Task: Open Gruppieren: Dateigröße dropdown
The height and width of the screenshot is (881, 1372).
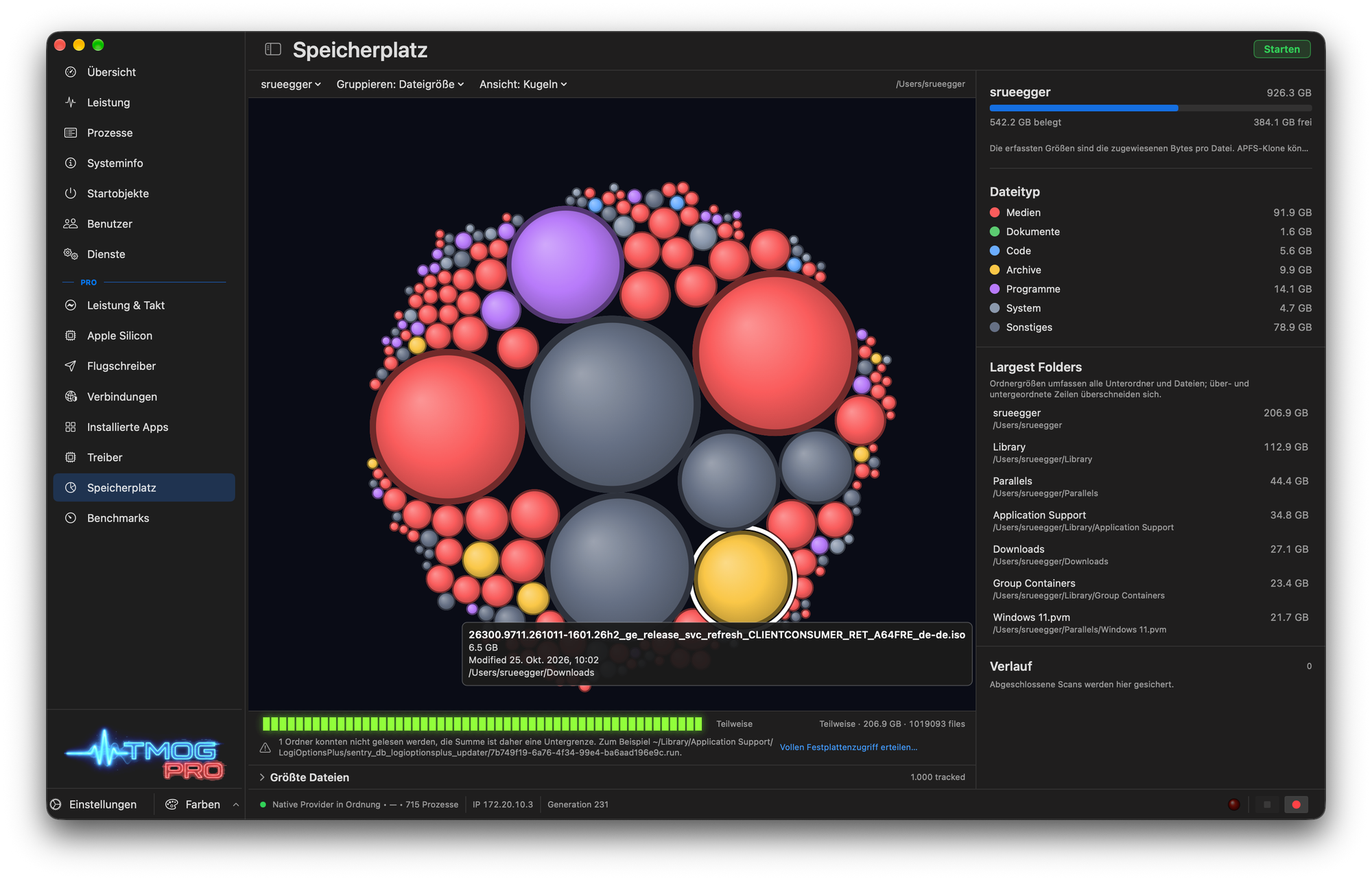Action: pos(400,84)
